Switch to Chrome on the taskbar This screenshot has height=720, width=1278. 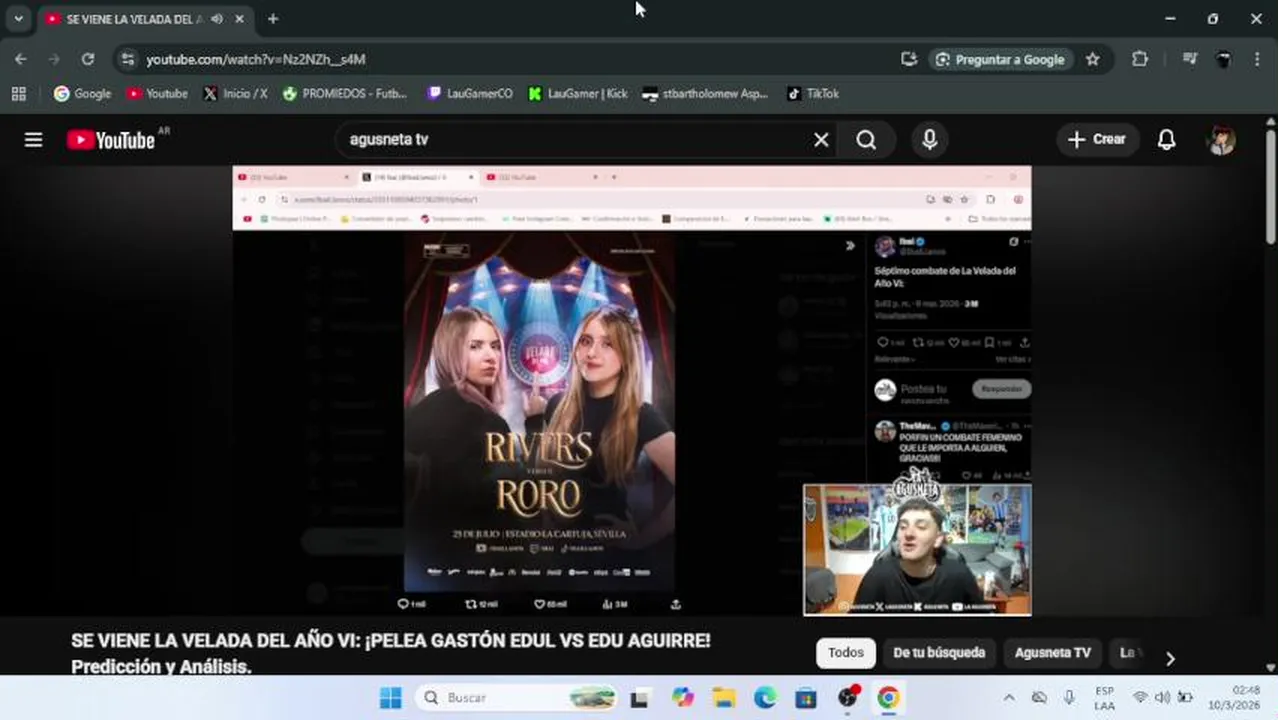(888, 698)
